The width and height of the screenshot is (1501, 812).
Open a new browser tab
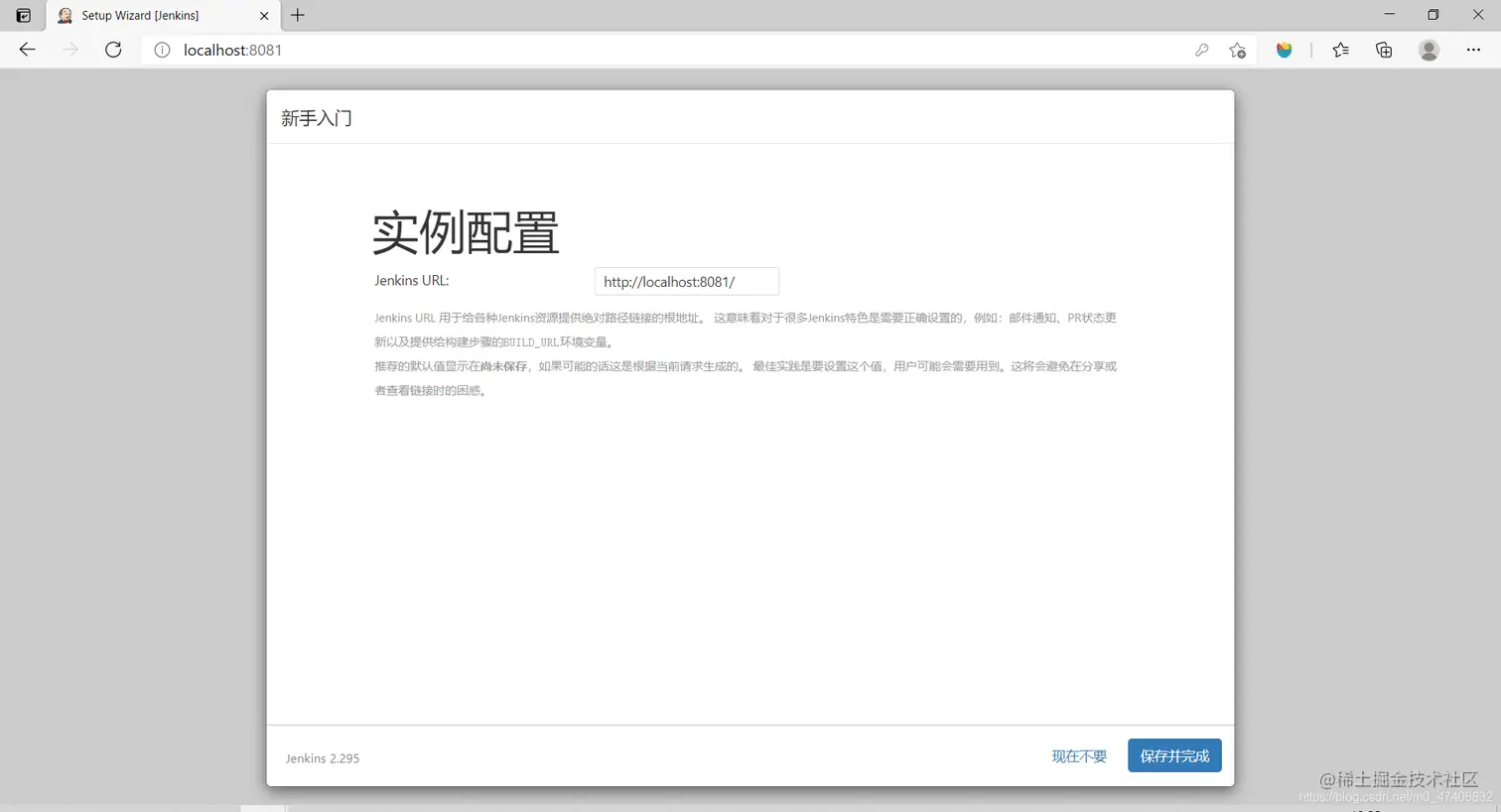[x=297, y=15]
